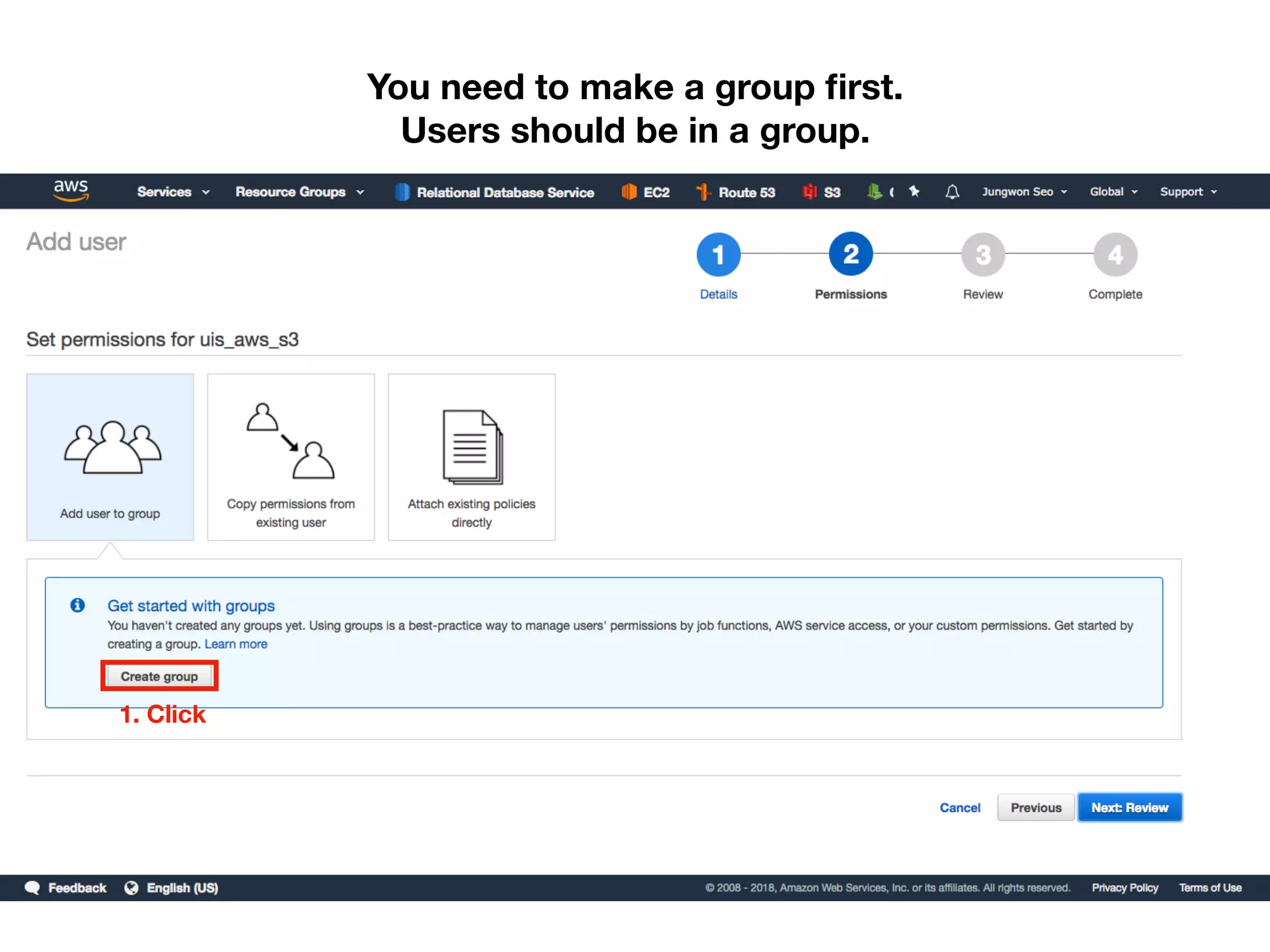Proceed with Next: Review button
1270x952 pixels.
coord(1130,808)
